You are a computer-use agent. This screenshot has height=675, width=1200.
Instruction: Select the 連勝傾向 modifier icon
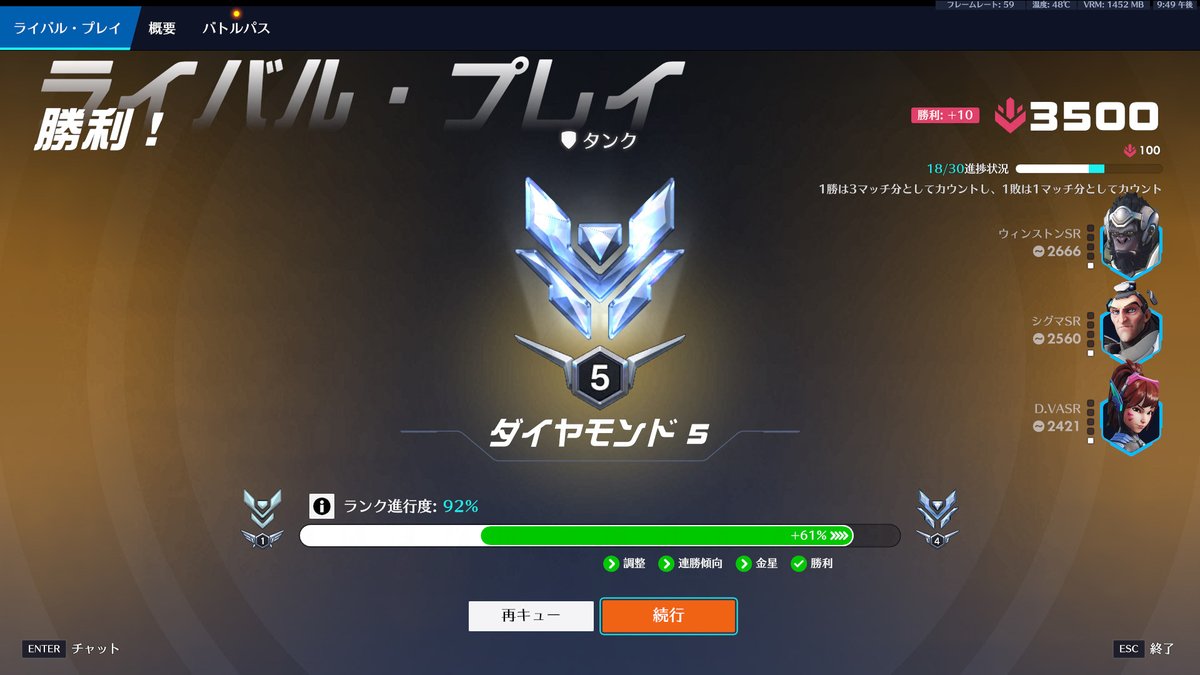(x=666, y=564)
